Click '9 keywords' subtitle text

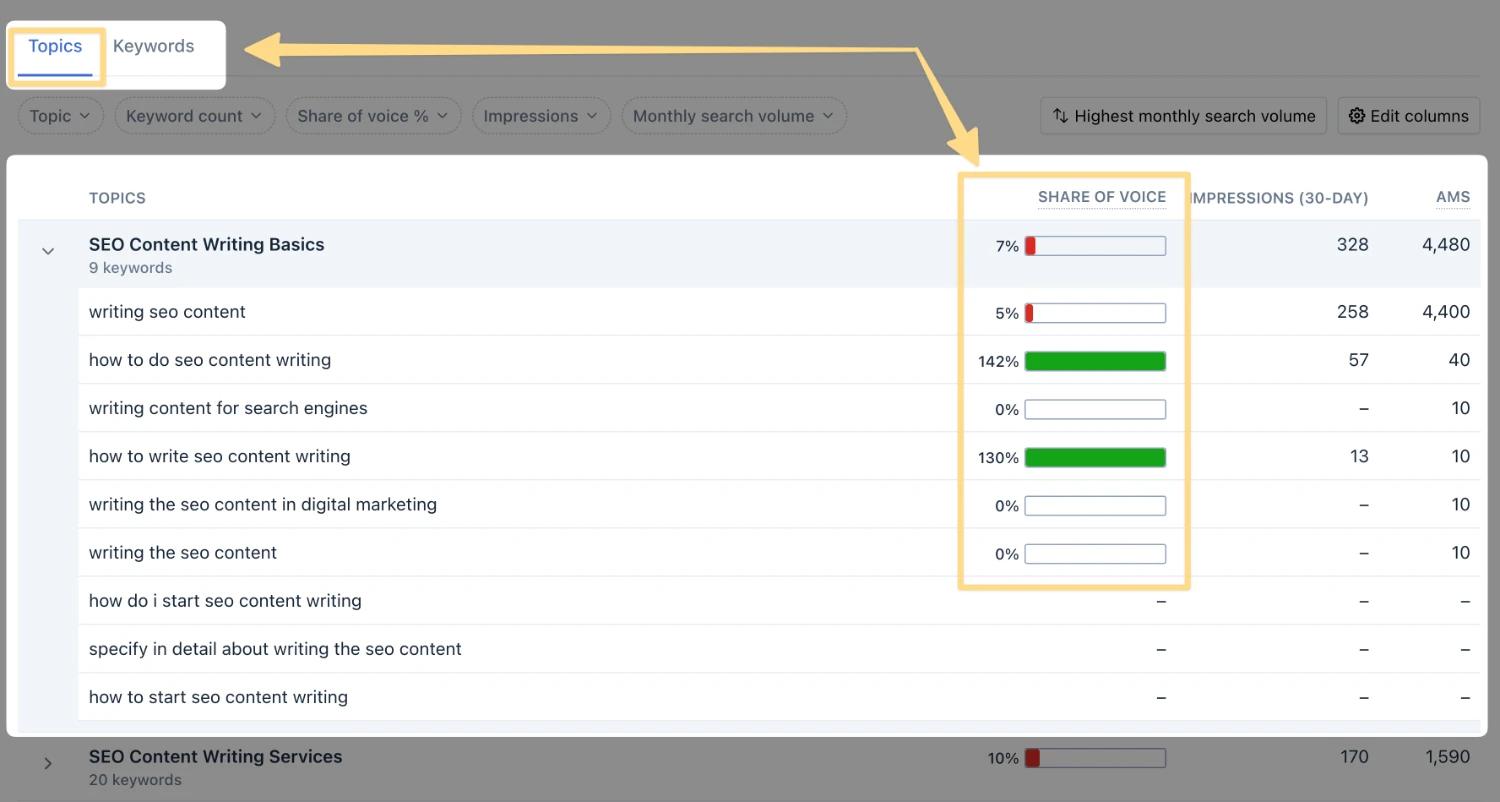[x=130, y=268]
